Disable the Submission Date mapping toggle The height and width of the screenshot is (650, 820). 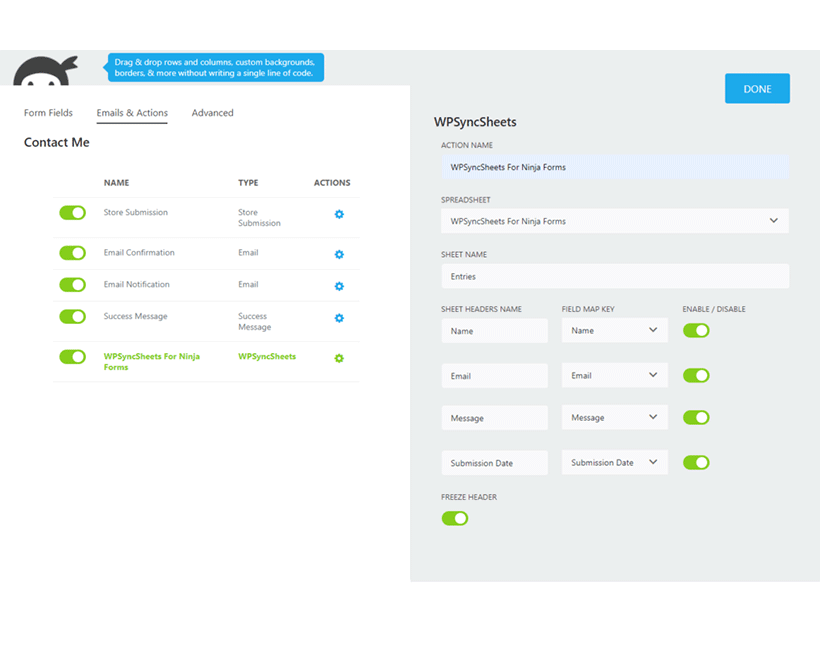pyautogui.click(x=696, y=462)
